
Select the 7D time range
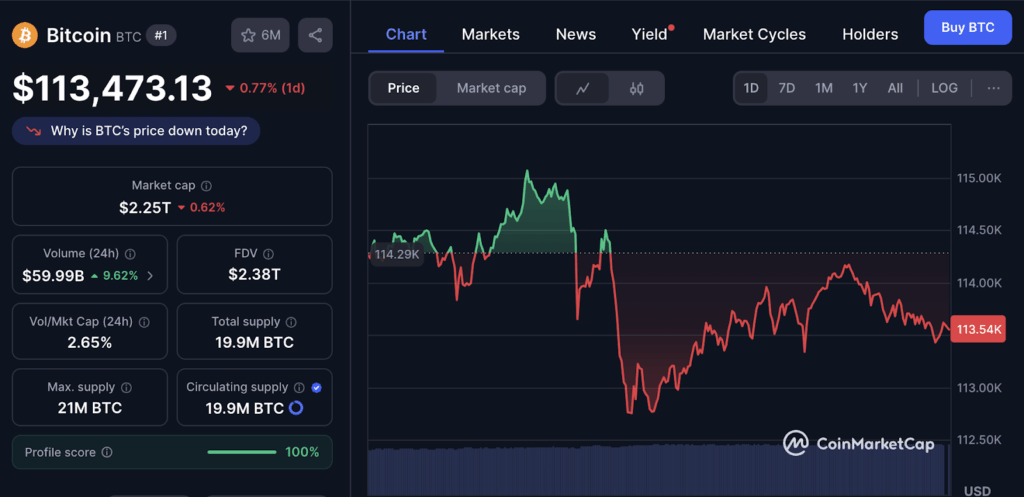[787, 88]
